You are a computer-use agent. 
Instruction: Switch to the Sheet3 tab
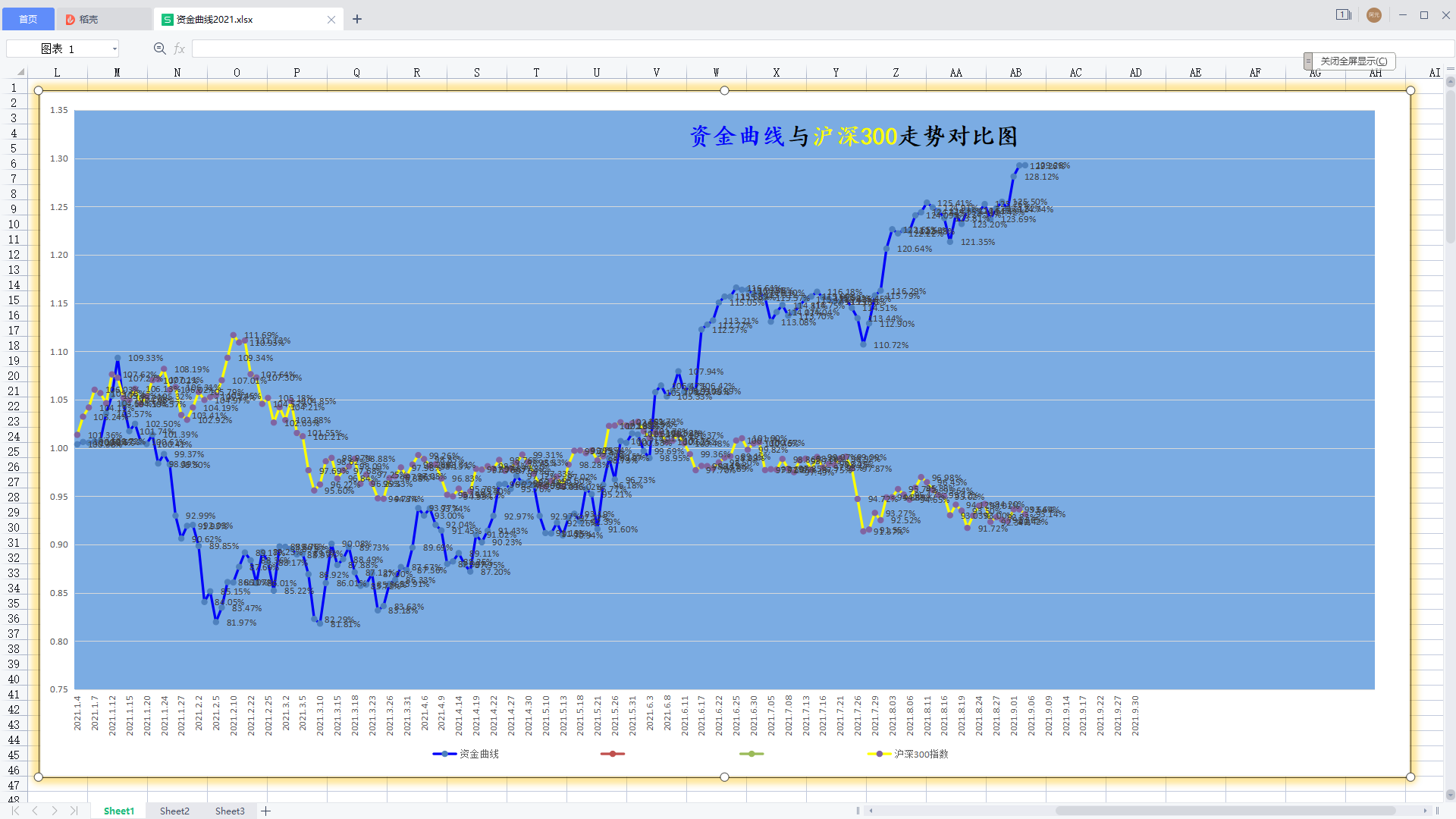click(230, 811)
